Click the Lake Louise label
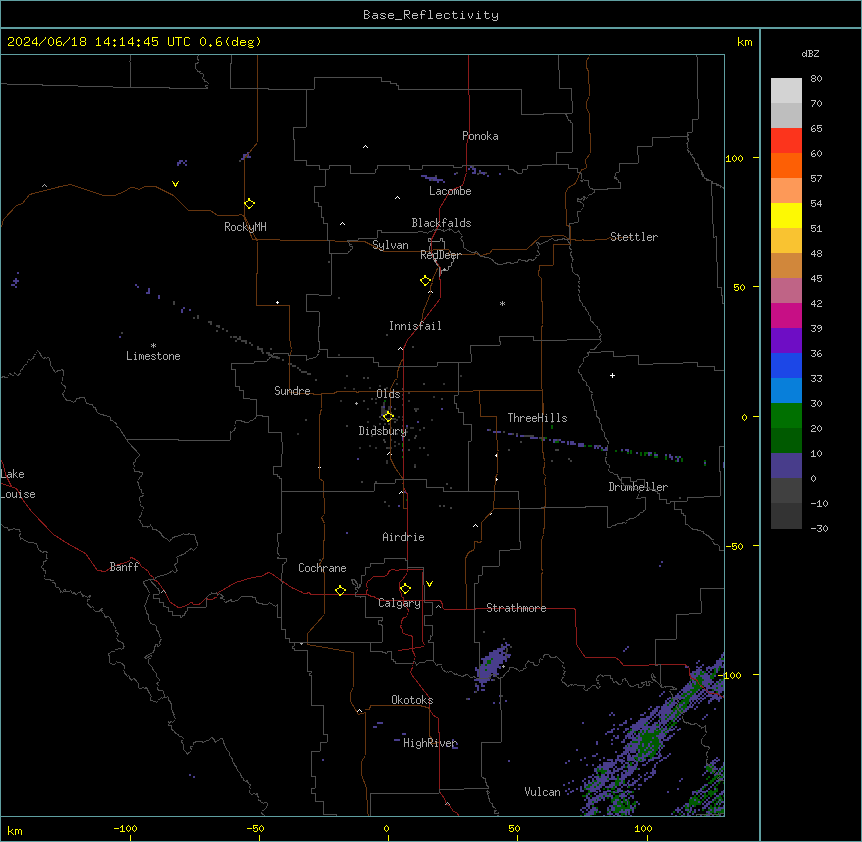This screenshot has height=842, width=862. click(x=18, y=484)
